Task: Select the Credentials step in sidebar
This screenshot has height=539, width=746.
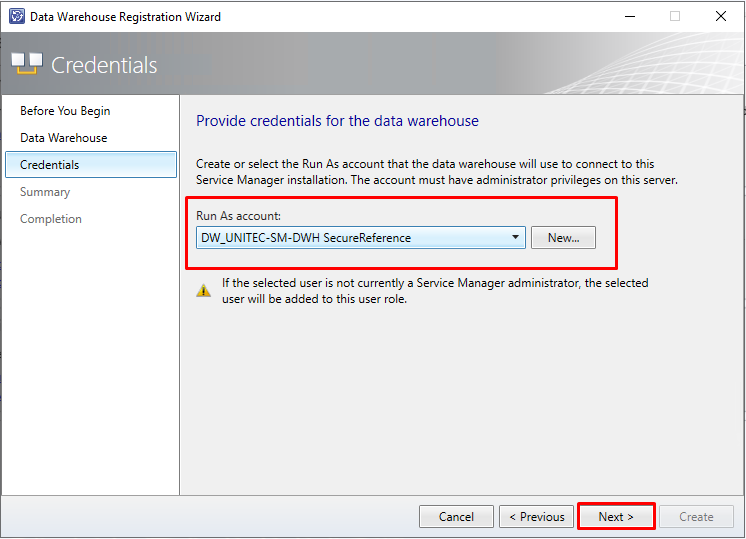Action: coord(91,165)
